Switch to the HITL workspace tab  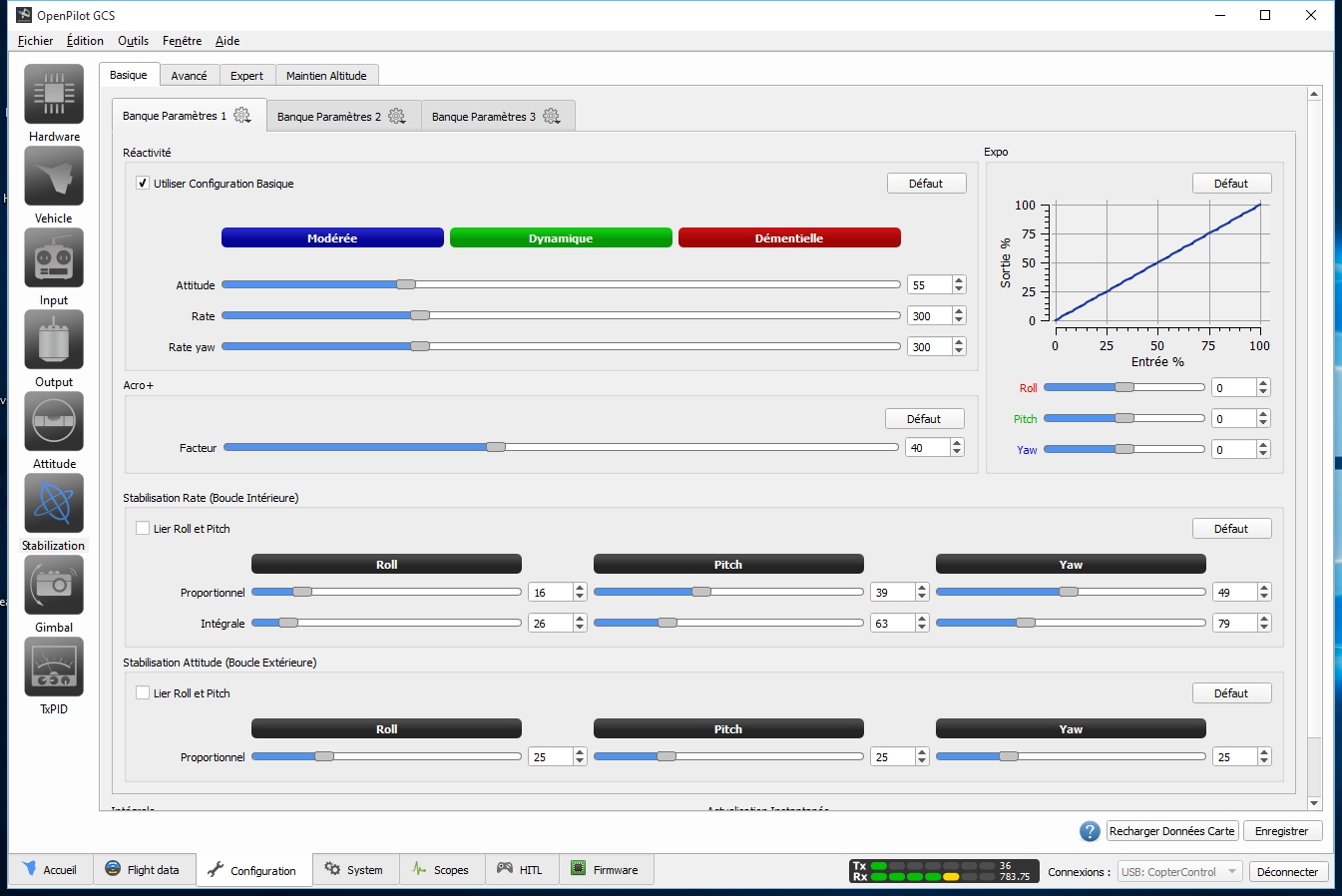(x=522, y=870)
